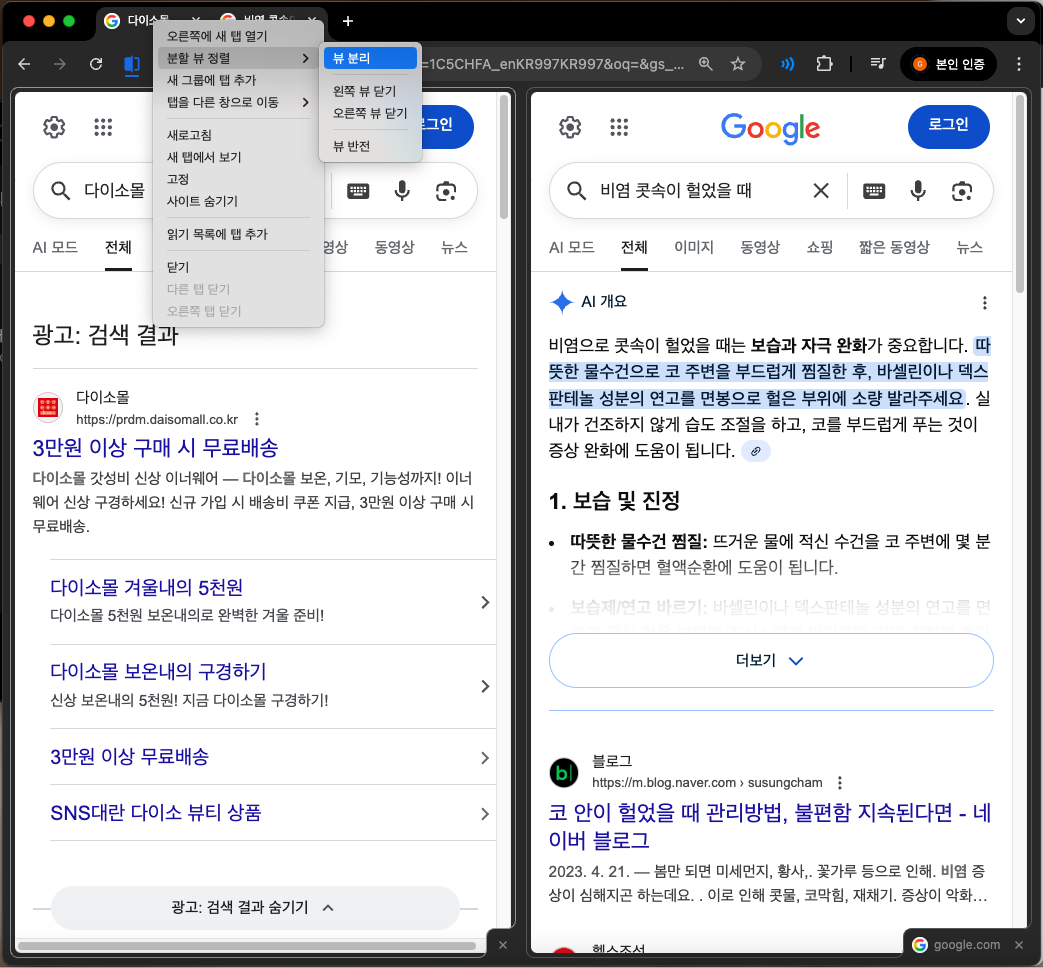Image resolution: width=1043 pixels, height=968 pixels.
Task: Choose 뷰 반전 from the submenu
Action: pyautogui.click(x=351, y=146)
